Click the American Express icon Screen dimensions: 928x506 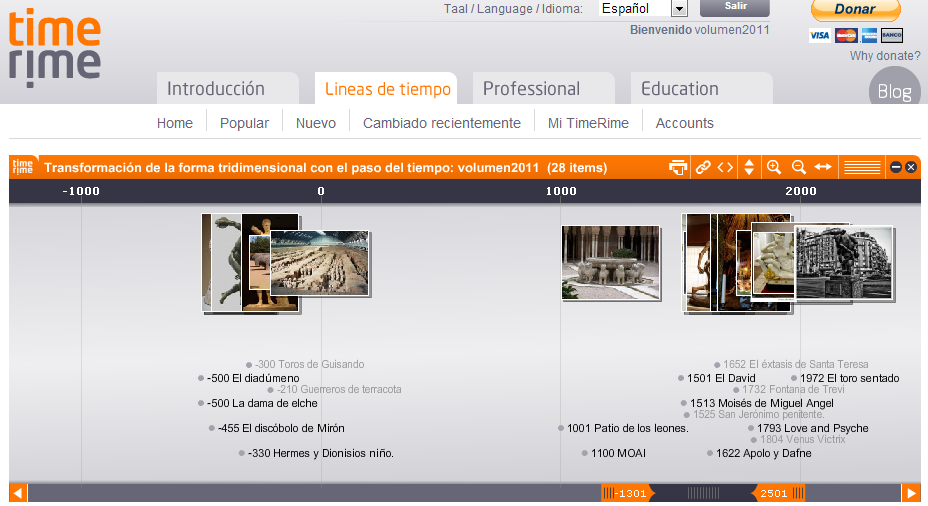coord(869,36)
